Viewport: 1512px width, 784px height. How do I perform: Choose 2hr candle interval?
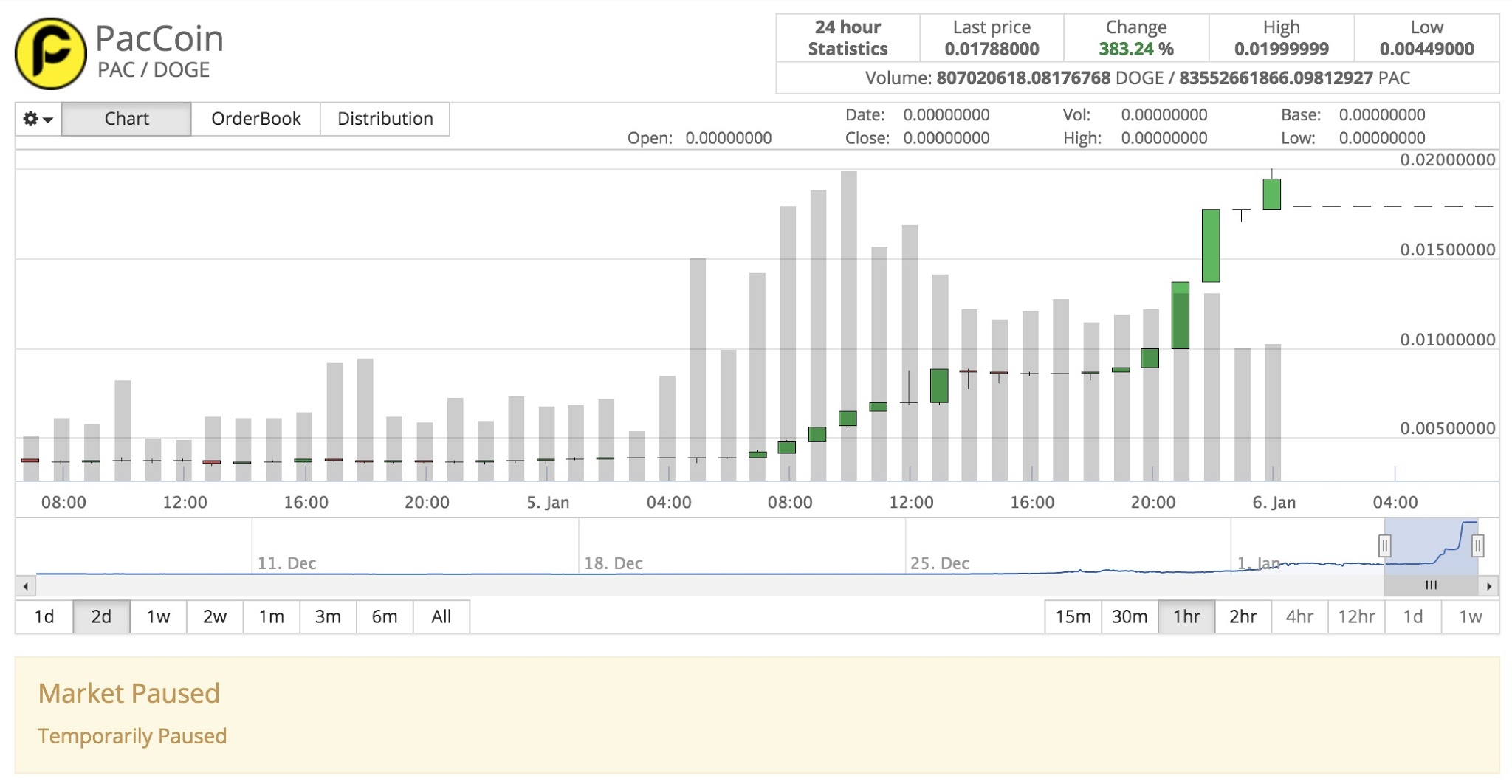[1243, 616]
